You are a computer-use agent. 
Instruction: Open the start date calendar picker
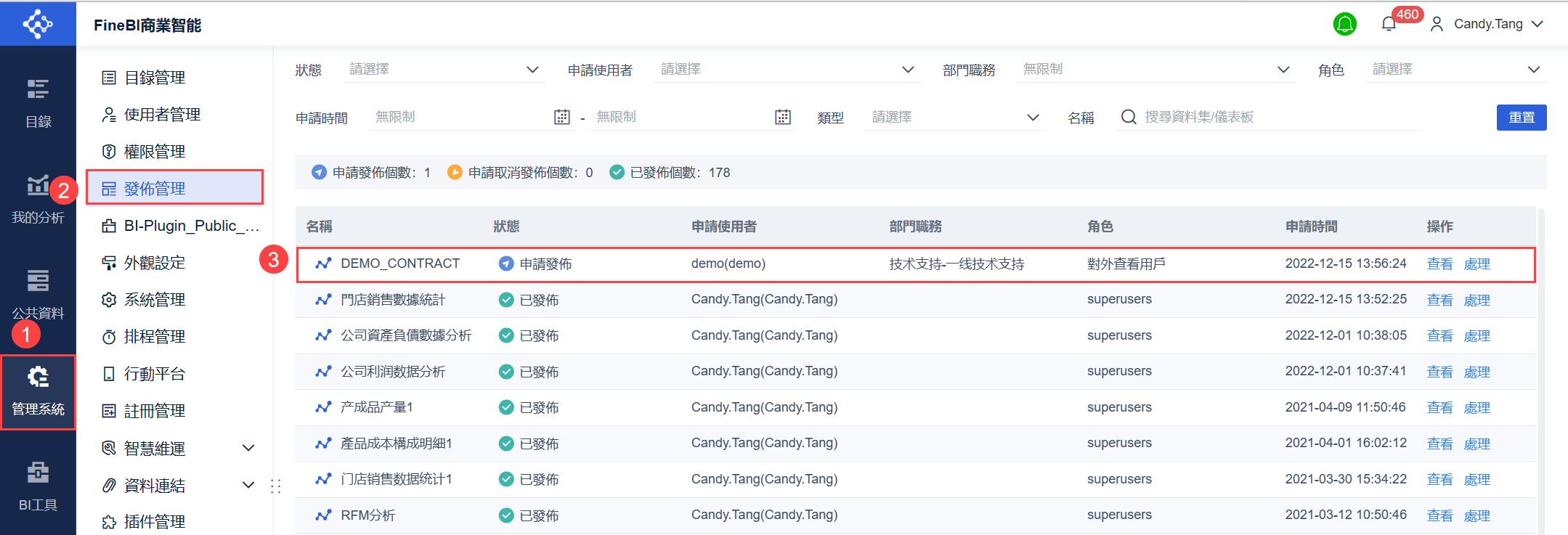pos(562,117)
